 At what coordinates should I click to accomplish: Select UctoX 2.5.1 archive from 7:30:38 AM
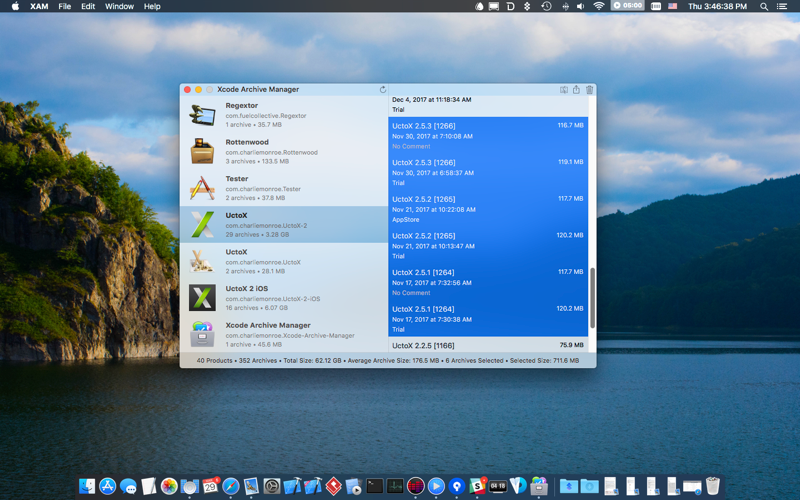coord(488,319)
